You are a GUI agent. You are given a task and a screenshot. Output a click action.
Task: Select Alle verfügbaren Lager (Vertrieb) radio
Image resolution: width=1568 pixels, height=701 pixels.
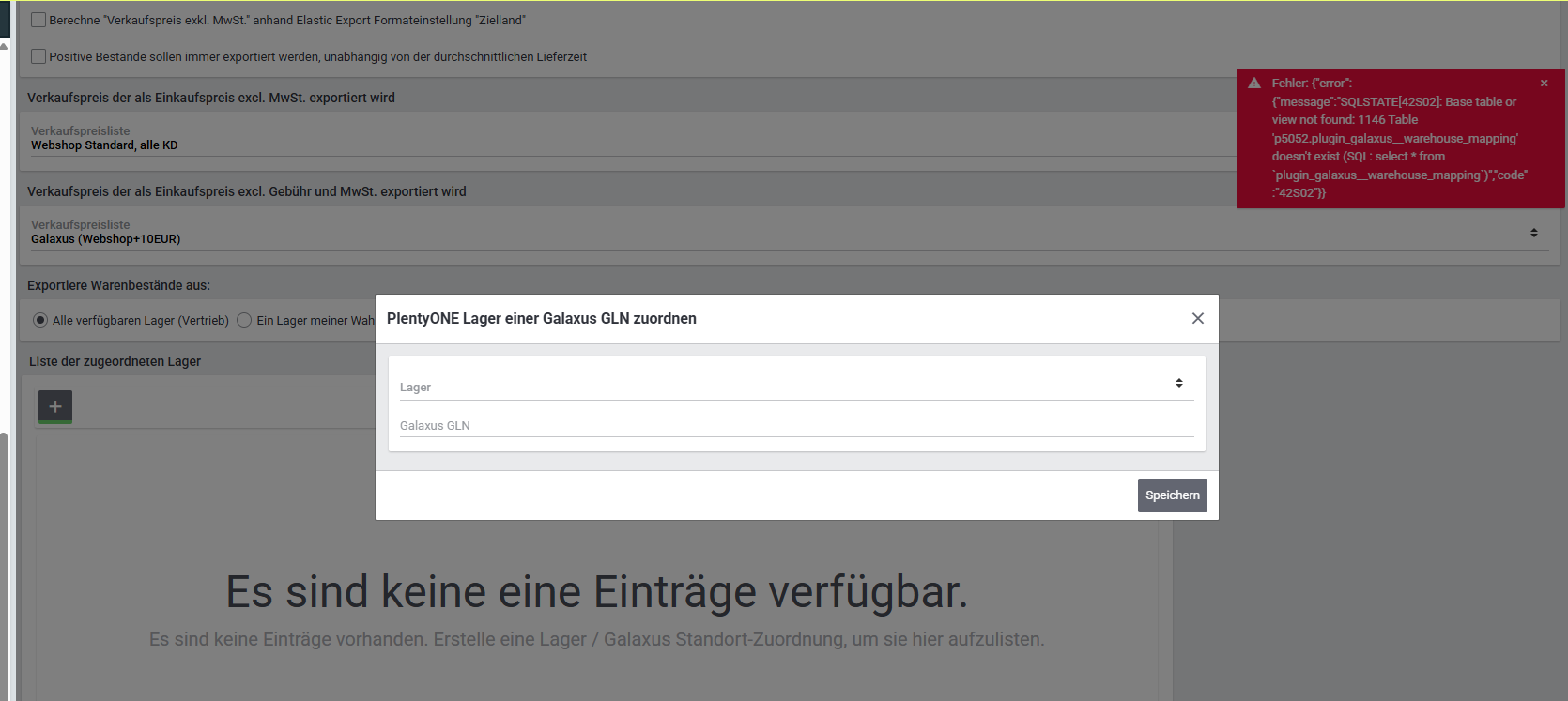tap(40, 320)
